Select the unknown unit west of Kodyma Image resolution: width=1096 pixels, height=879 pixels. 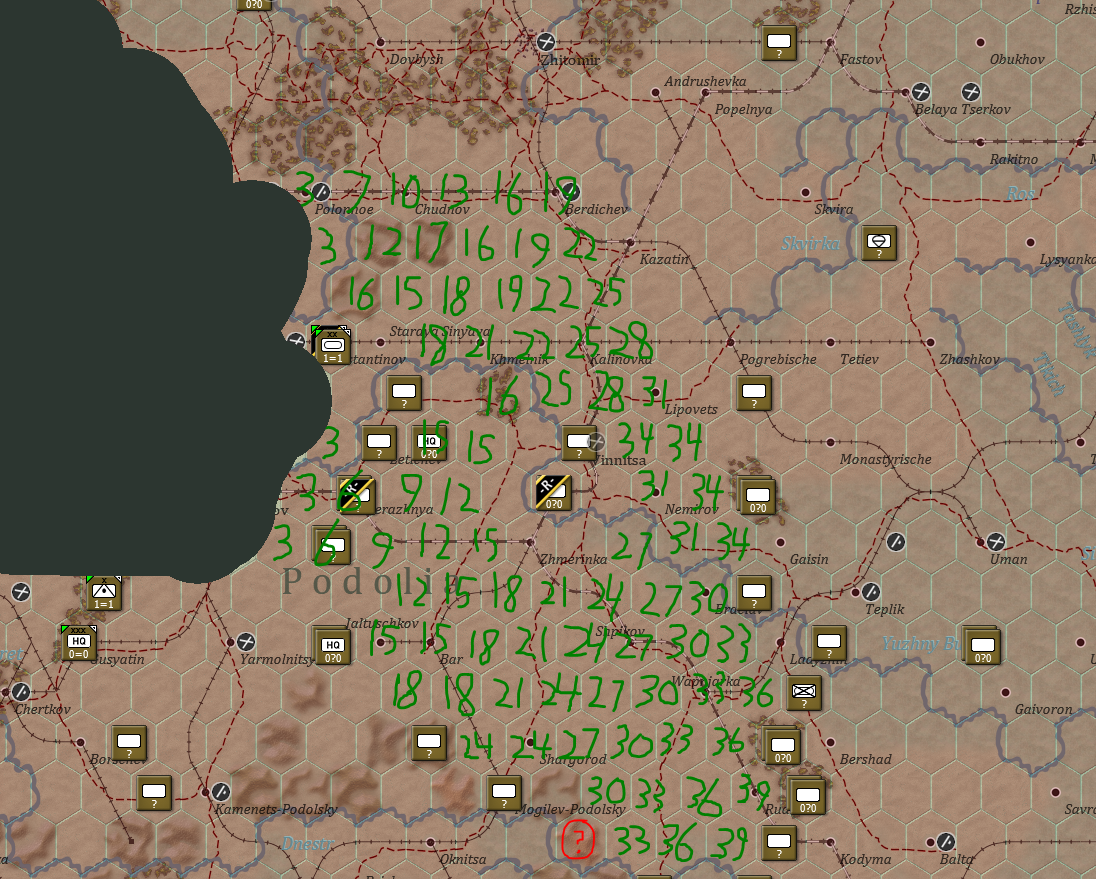pos(779,843)
